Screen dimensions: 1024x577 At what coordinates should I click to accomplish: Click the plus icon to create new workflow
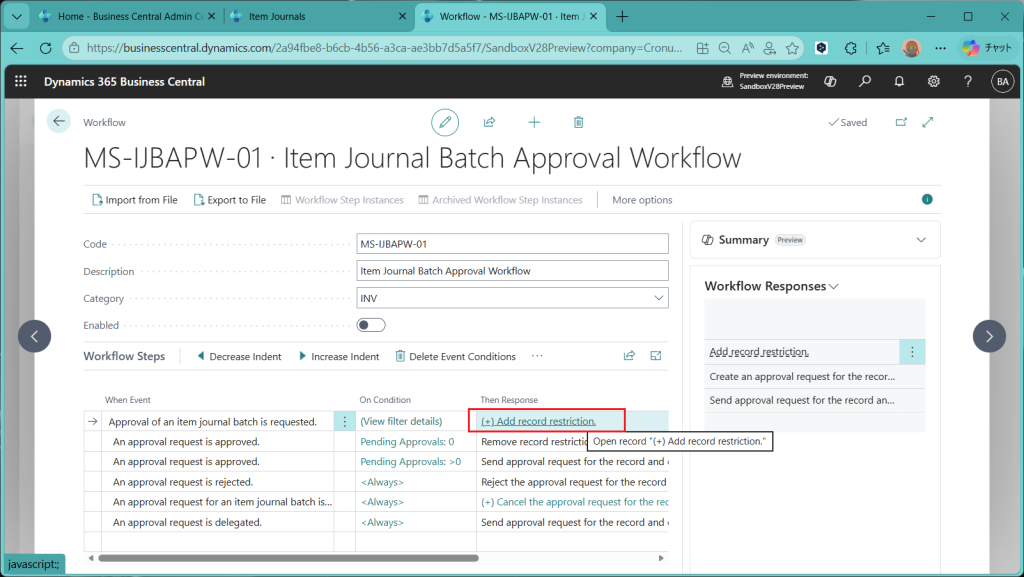point(534,122)
